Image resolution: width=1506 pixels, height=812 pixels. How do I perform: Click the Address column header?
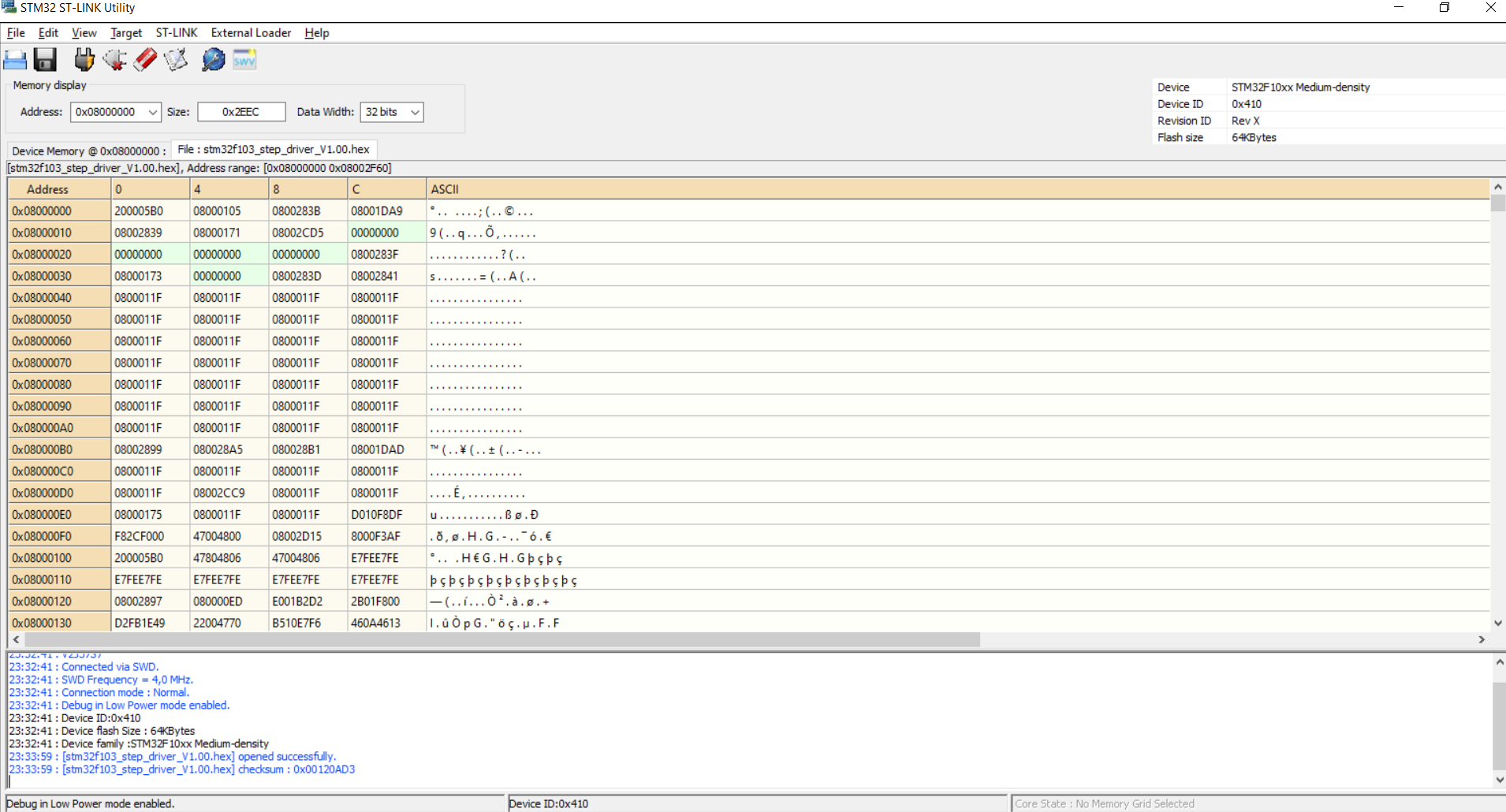(x=59, y=189)
